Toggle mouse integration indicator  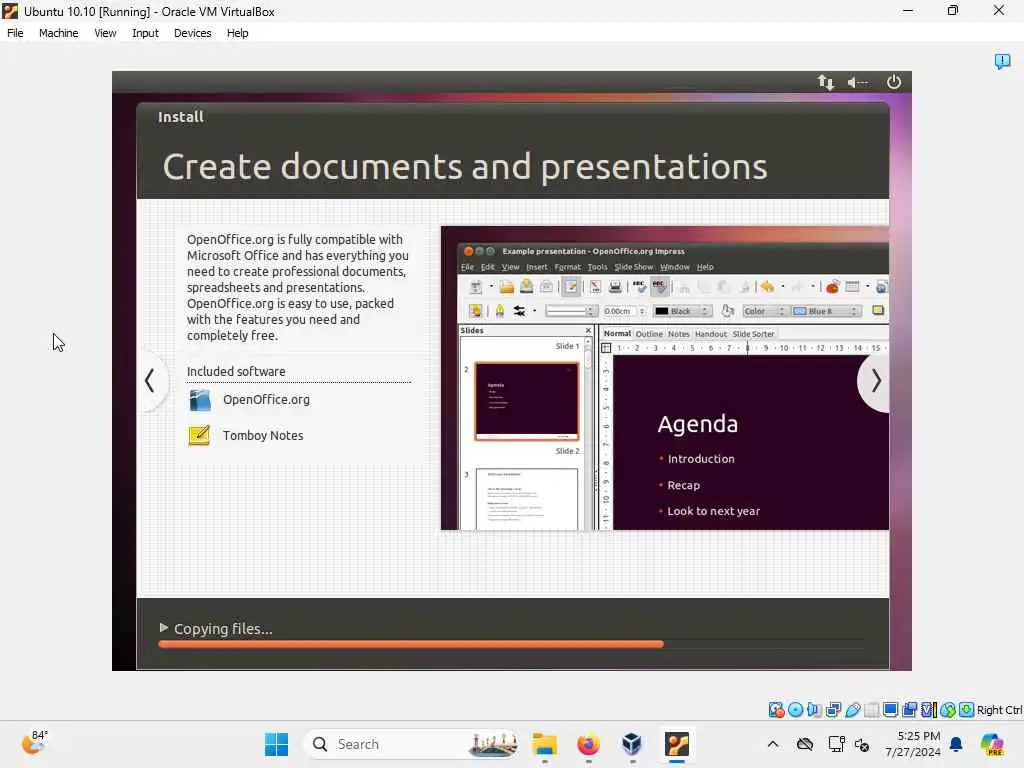948,710
